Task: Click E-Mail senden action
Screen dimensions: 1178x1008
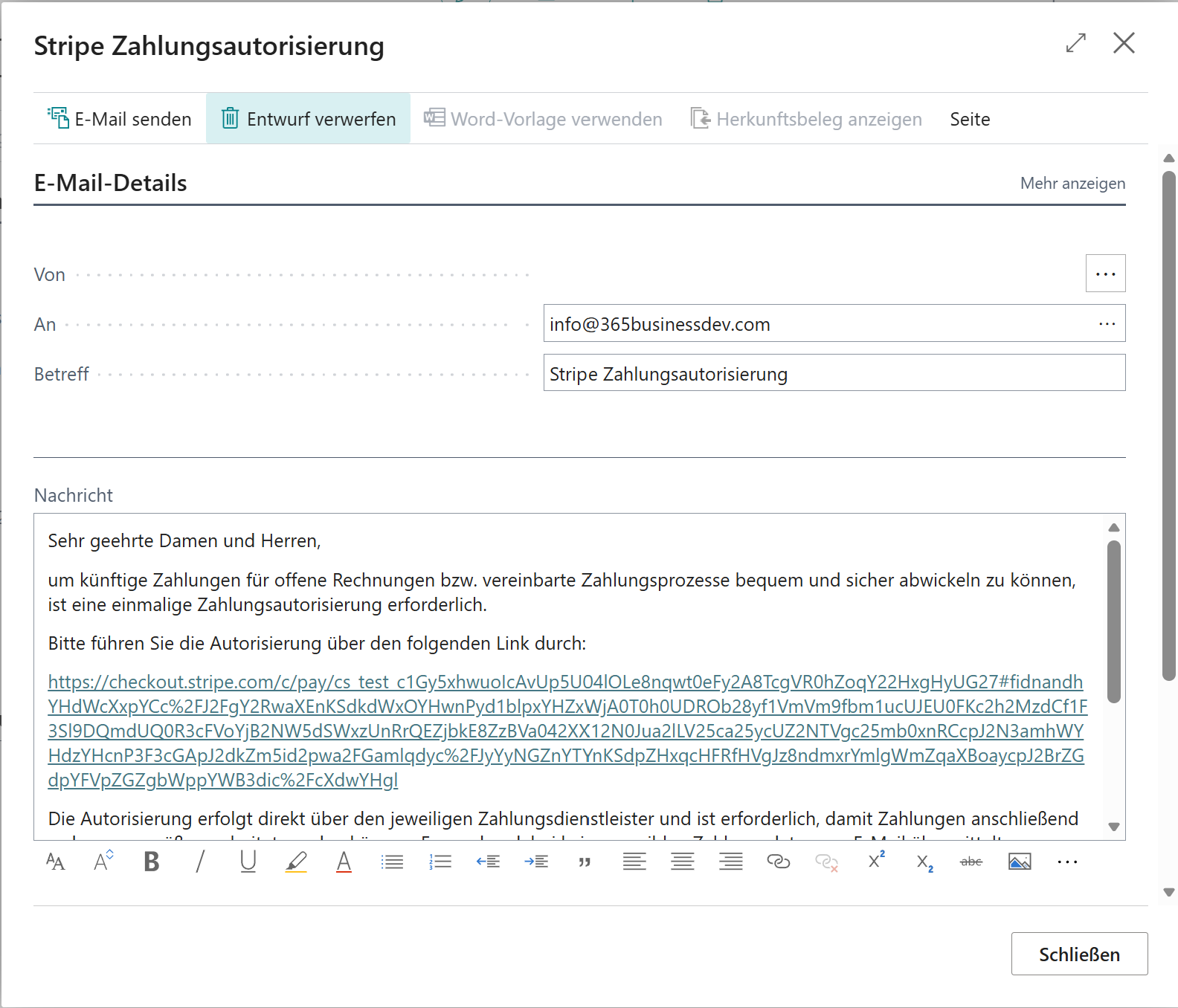Action: pyautogui.click(x=120, y=119)
